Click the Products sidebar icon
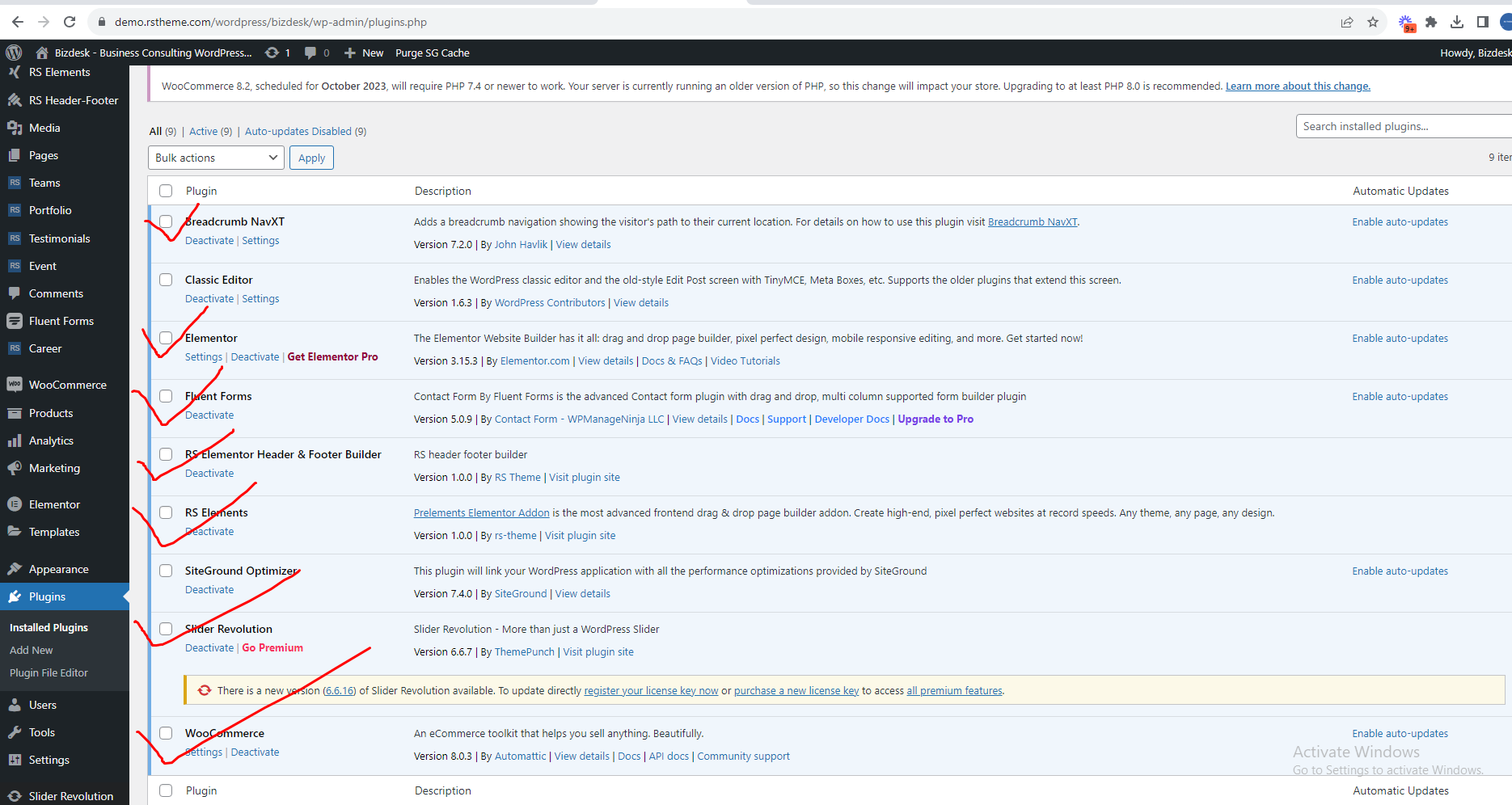The width and height of the screenshot is (1512, 805). point(15,413)
